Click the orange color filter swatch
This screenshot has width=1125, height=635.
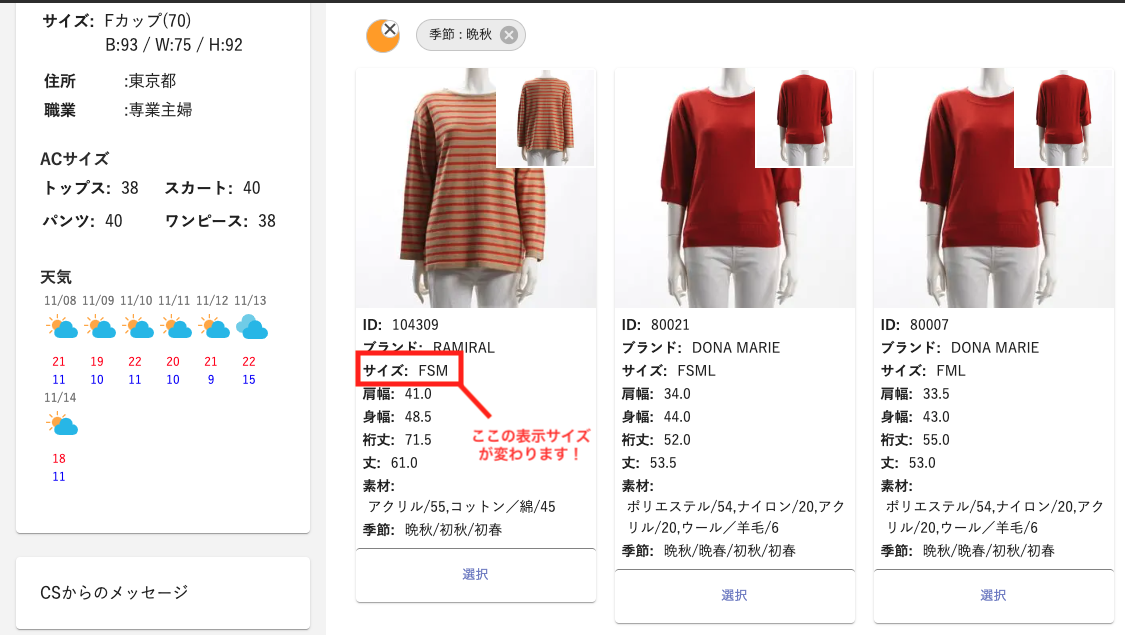click(380, 38)
